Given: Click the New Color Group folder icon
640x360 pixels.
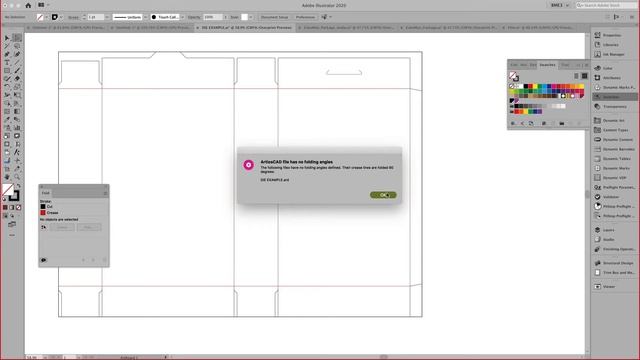Looking at the screenshot, I should tap(562, 123).
